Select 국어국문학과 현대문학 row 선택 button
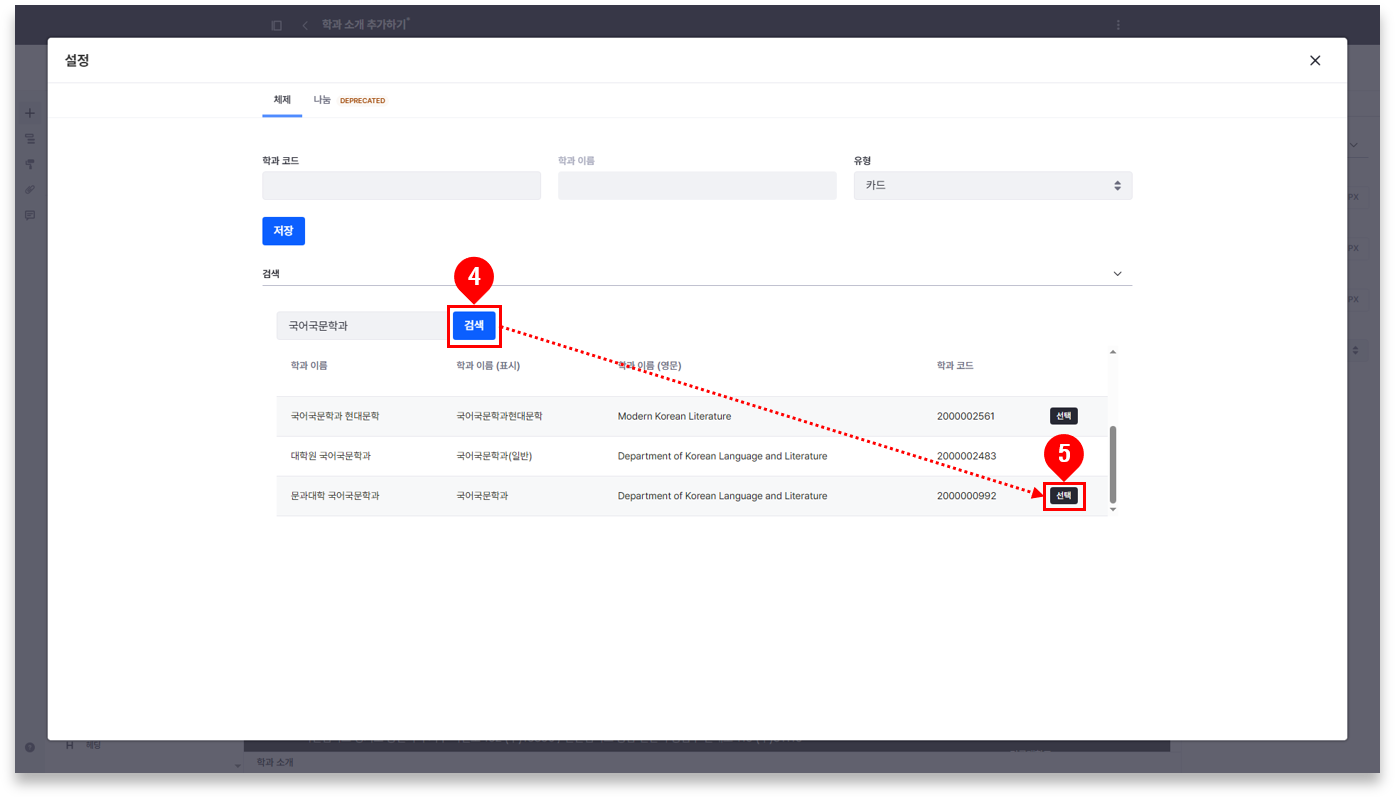 [1063, 416]
